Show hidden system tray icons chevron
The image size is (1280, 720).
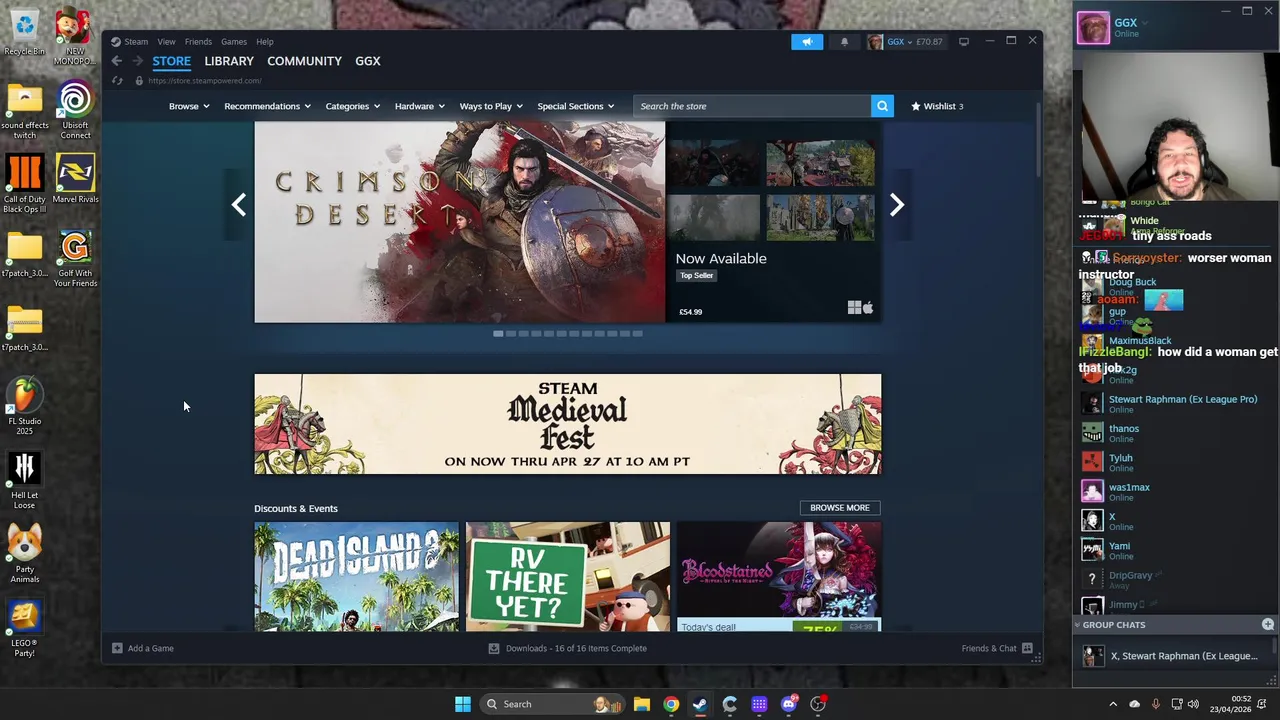pos(1113,704)
